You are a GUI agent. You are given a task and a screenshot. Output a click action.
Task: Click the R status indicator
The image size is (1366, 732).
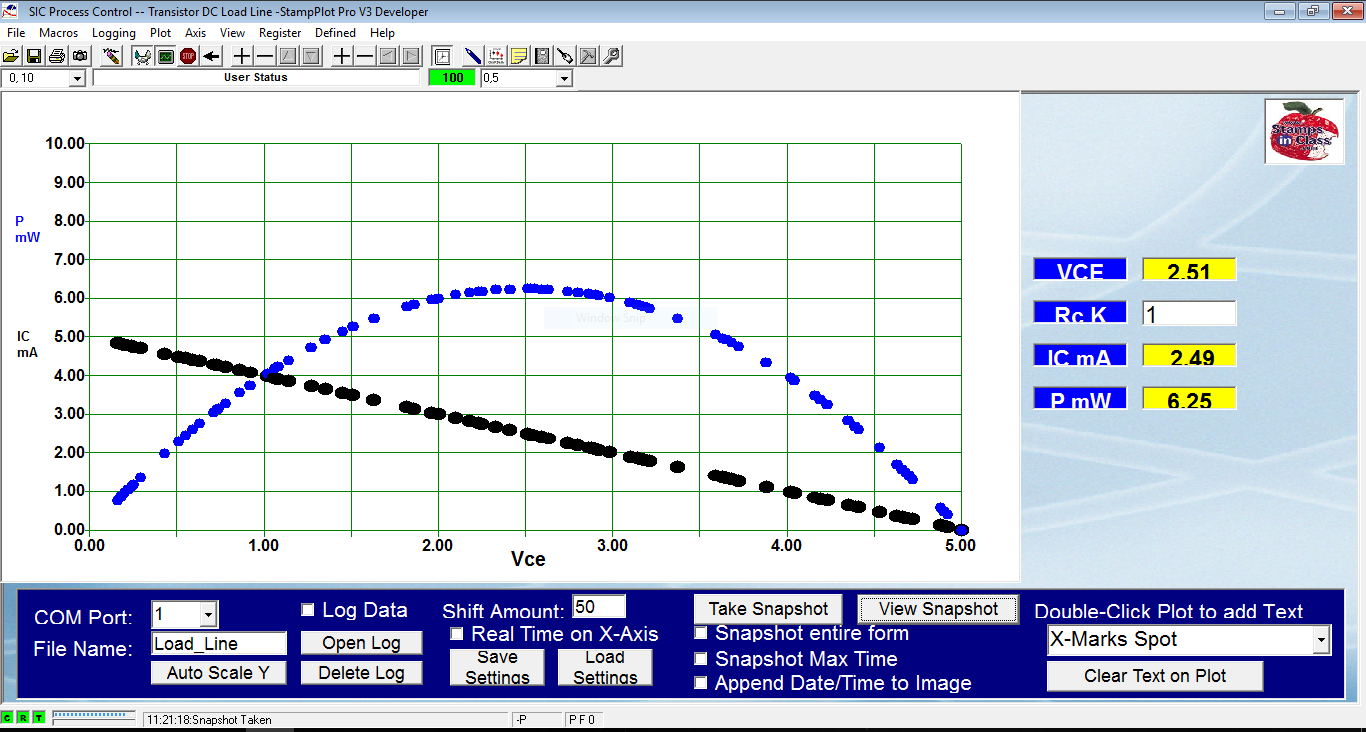pos(23,718)
